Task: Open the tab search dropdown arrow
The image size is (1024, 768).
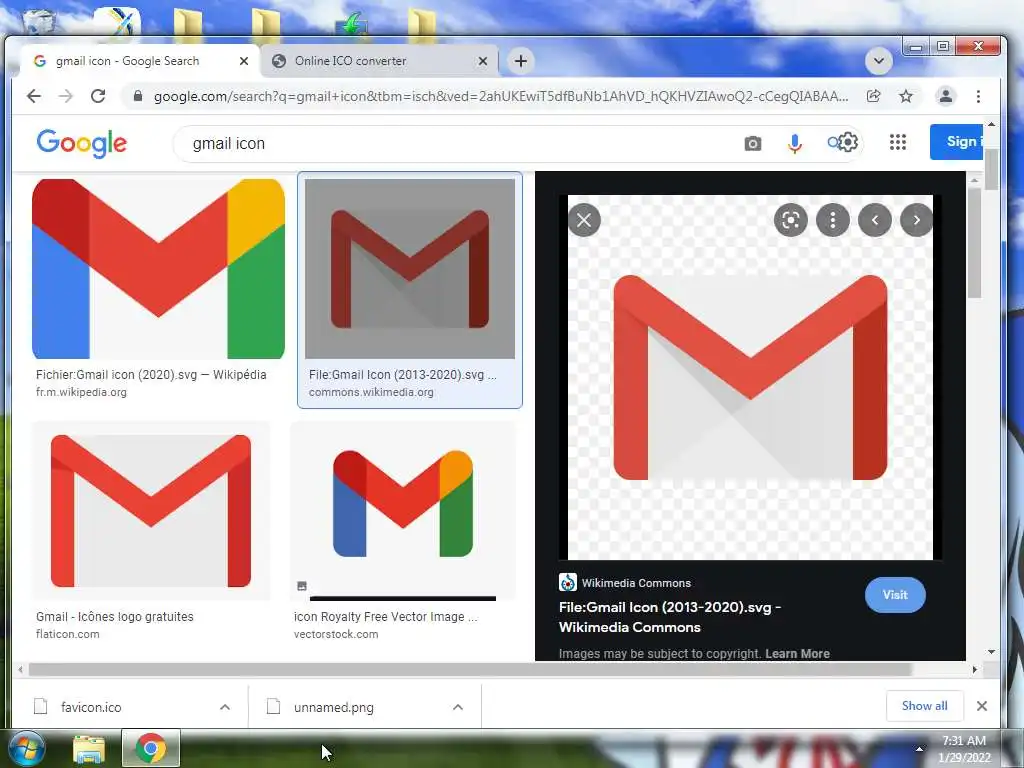Action: tap(879, 61)
